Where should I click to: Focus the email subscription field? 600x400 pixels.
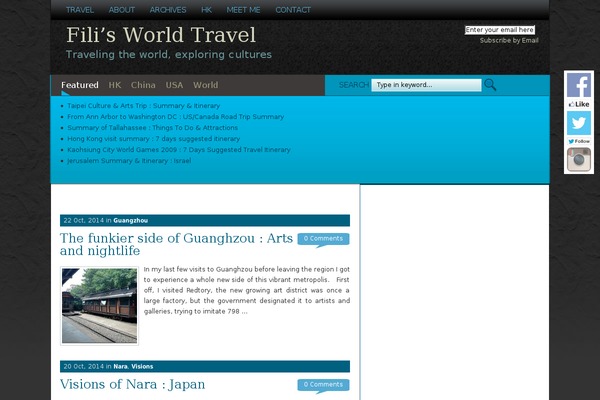pyautogui.click(x=500, y=30)
